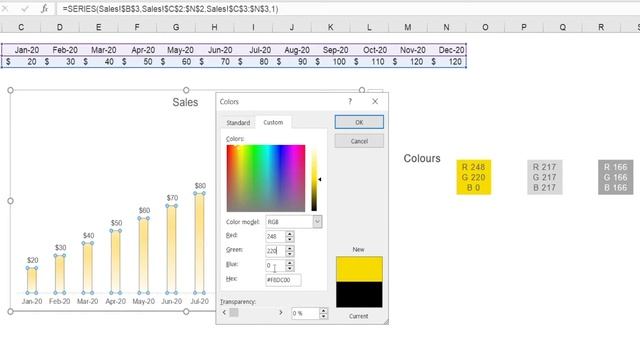Click the formula bar cancel X icon
The height and width of the screenshot is (360, 640).
pyautogui.click(x=5, y=8)
